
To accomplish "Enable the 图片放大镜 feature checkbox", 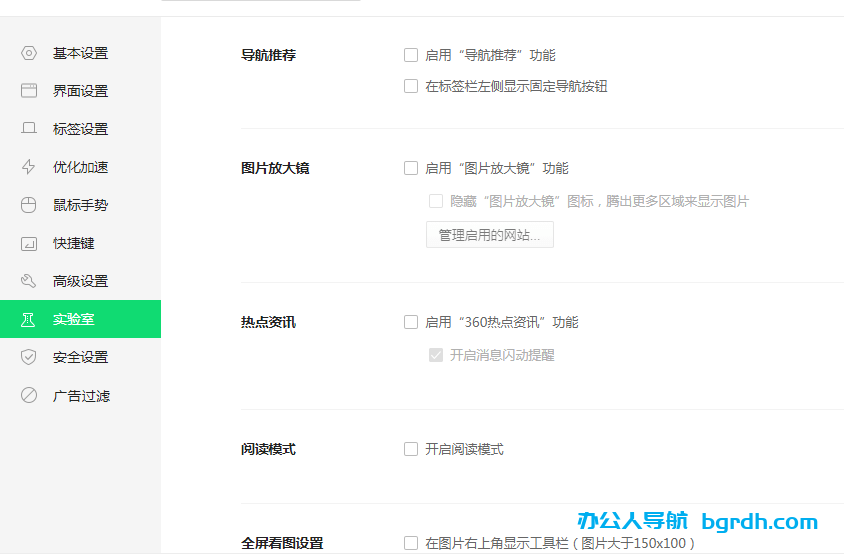I will (411, 168).
